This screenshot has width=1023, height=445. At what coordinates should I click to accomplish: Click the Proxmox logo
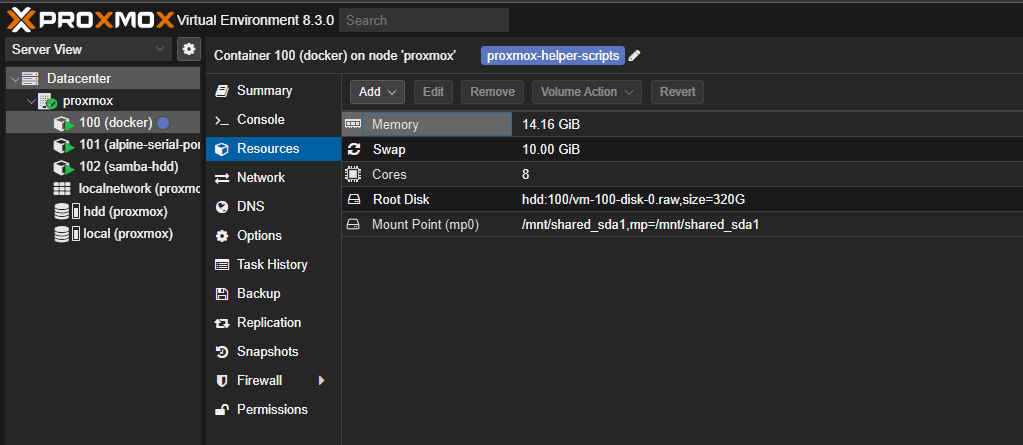pyautogui.click(x=91, y=20)
